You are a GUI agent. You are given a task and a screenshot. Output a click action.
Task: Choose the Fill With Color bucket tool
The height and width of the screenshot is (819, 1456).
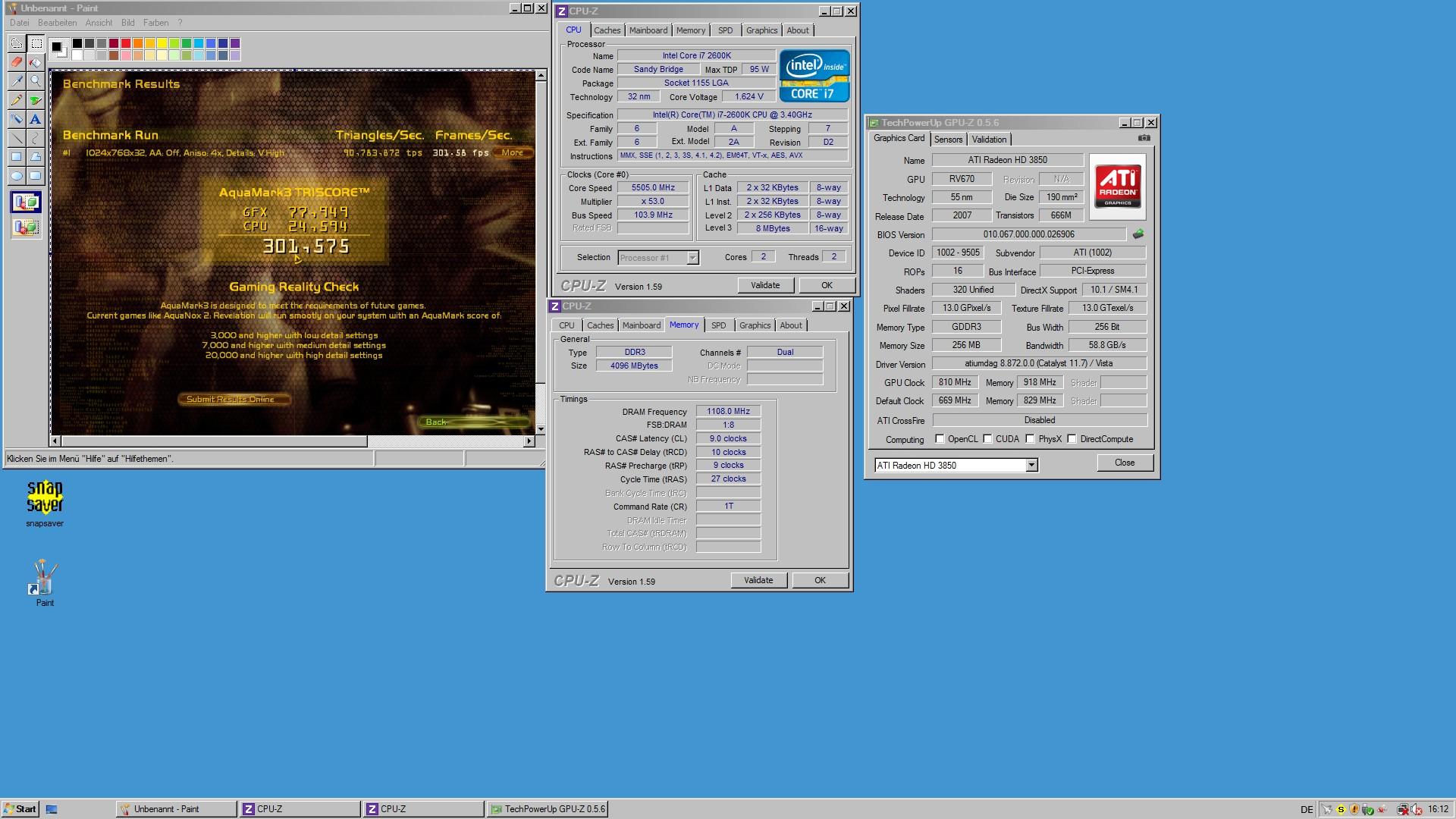pyautogui.click(x=35, y=62)
